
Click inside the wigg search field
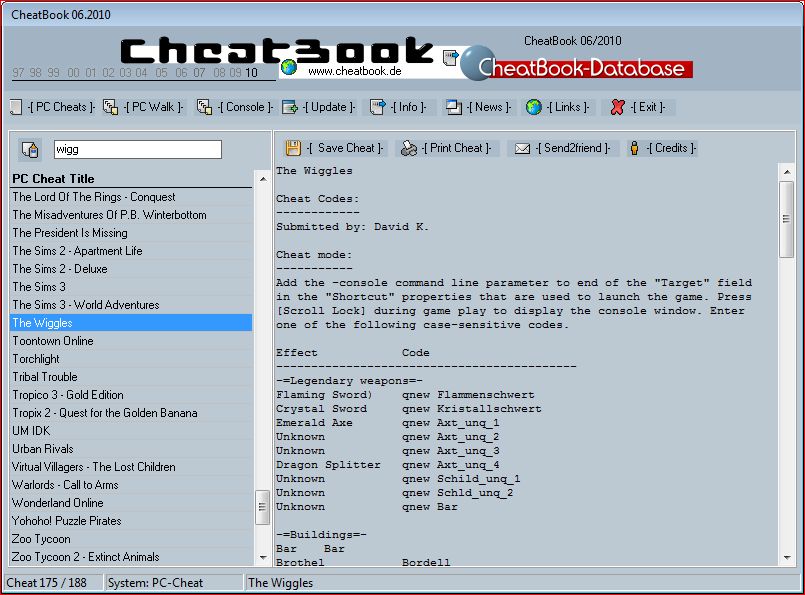tap(137, 148)
